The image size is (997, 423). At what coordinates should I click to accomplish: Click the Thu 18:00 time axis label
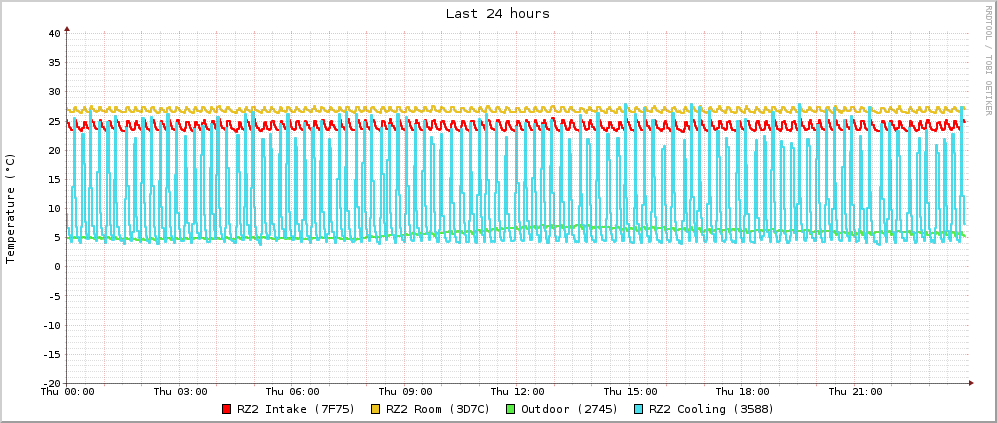[742, 392]
